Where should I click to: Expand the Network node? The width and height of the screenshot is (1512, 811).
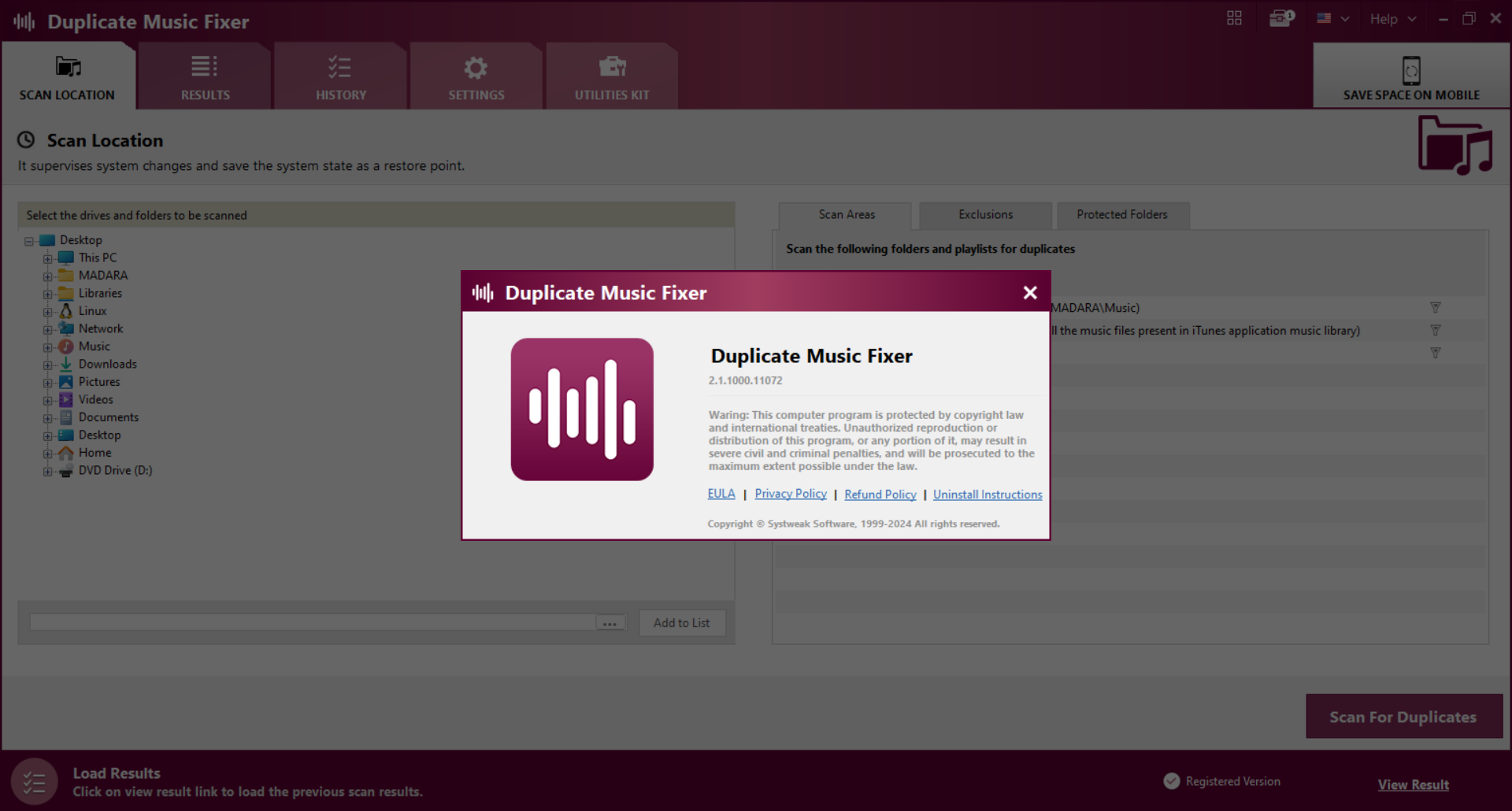48,330
